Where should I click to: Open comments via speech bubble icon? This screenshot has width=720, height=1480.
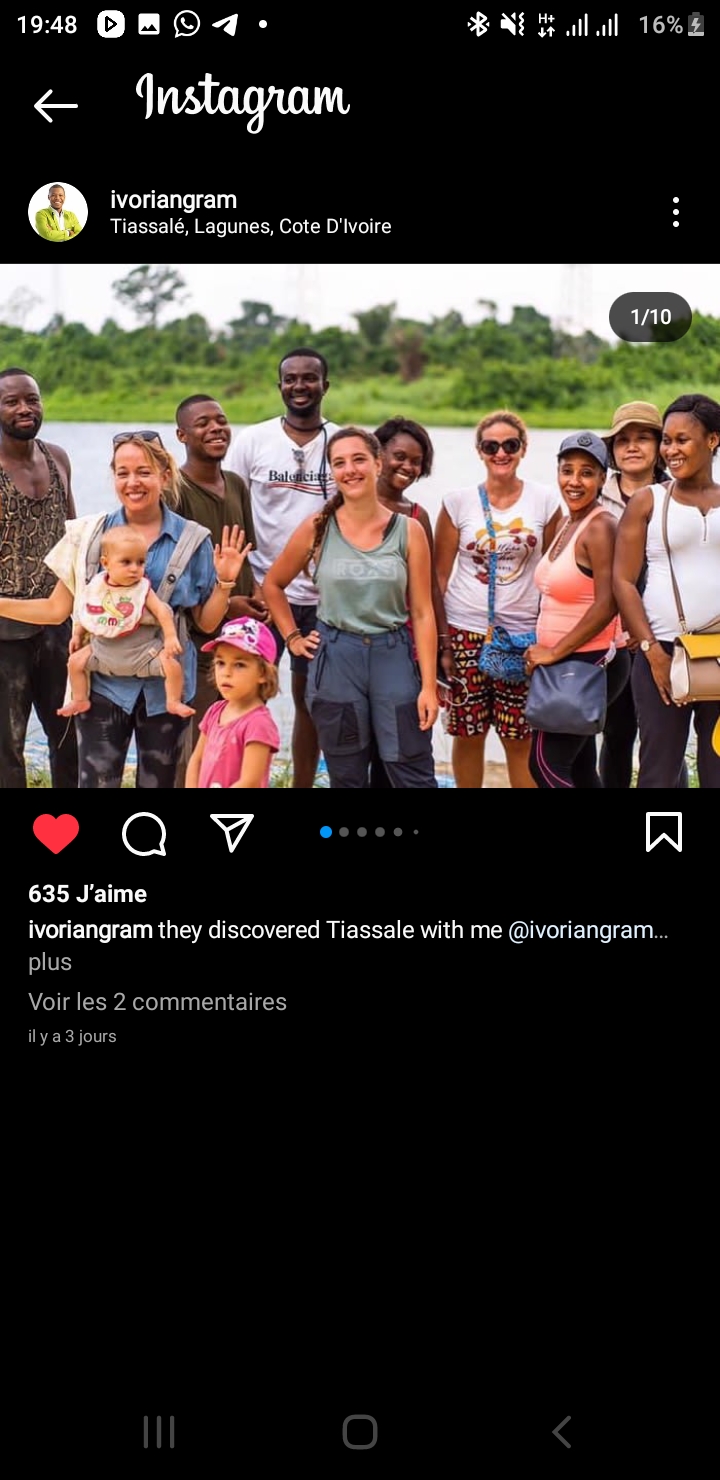(x=144, y=833)
